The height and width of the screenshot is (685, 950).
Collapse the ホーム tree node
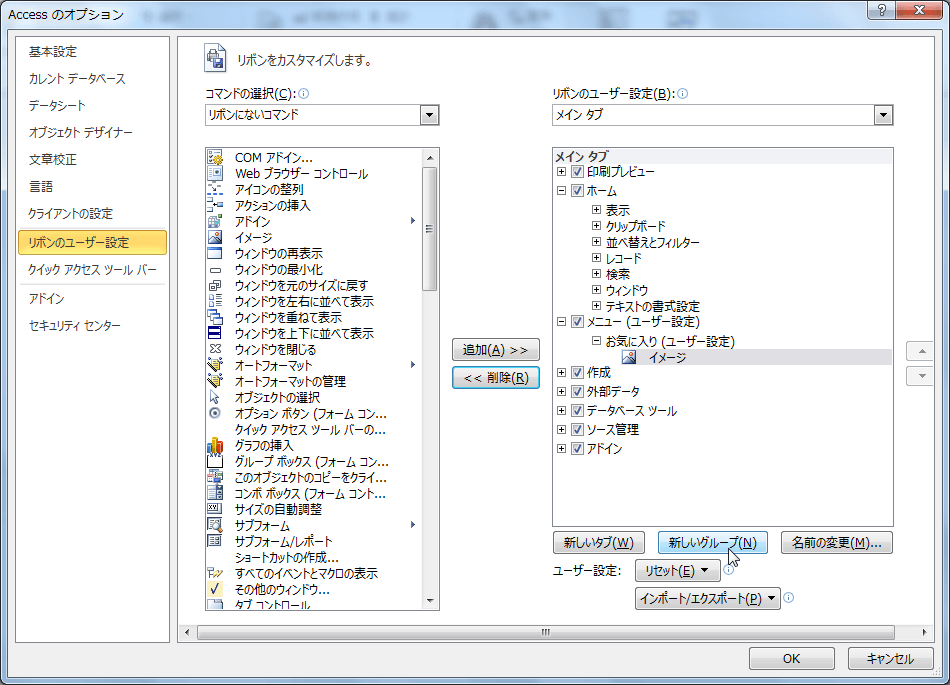(x=562, y=190)
